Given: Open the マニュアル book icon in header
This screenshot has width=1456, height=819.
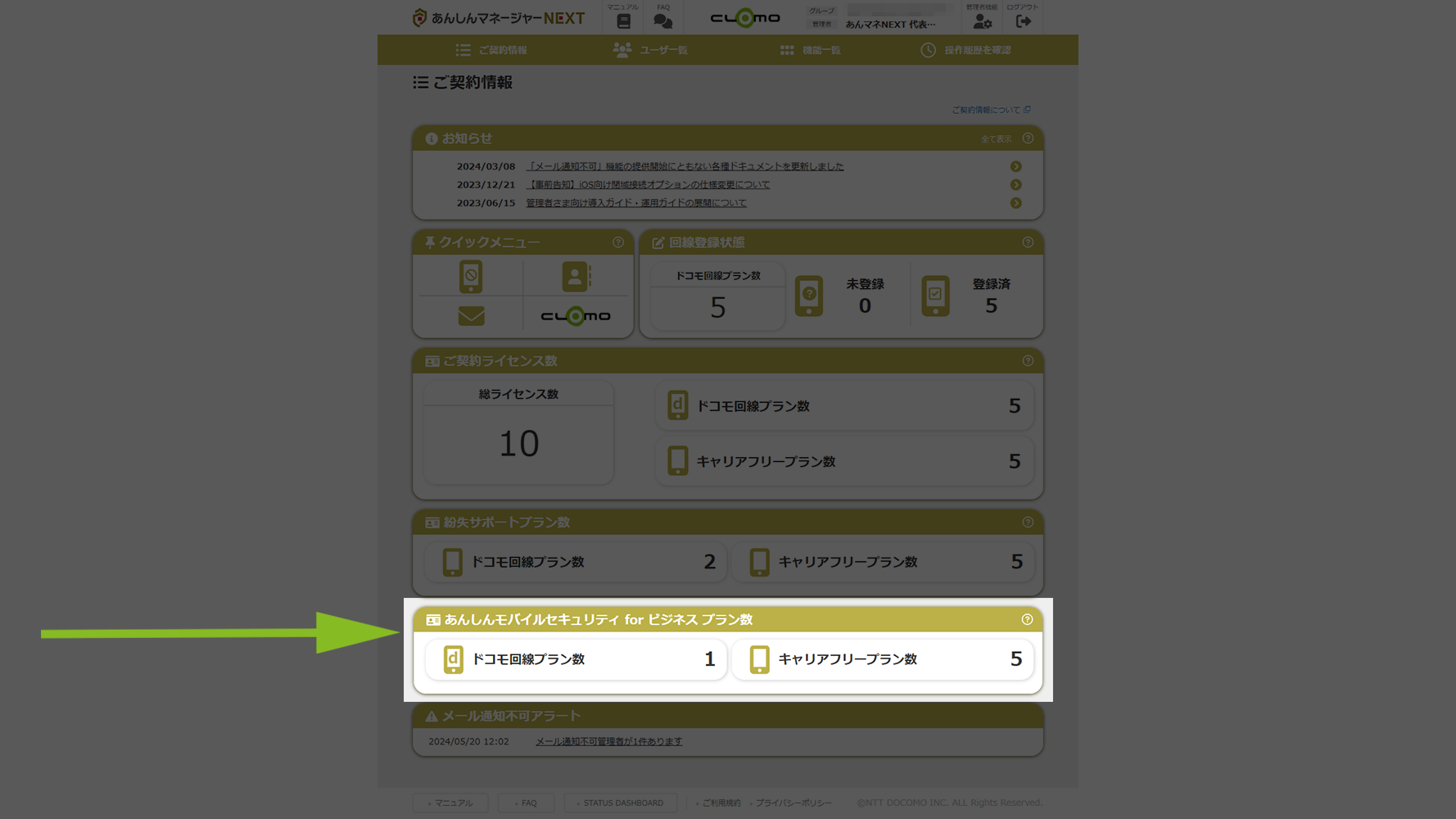Looking at the screenshot, I should [623, 20].
